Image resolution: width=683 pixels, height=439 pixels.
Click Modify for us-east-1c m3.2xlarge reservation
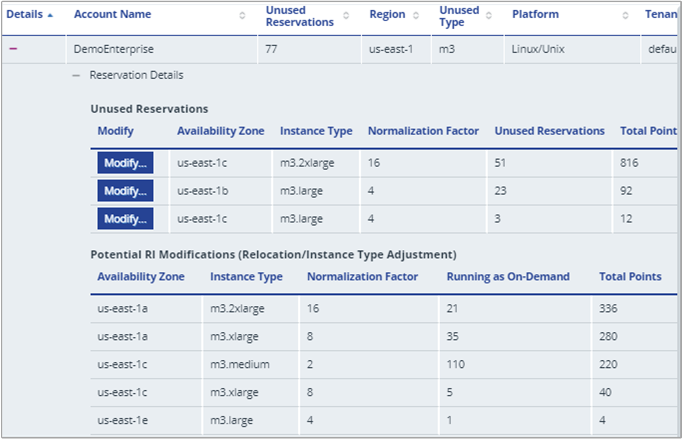[125, 163]
